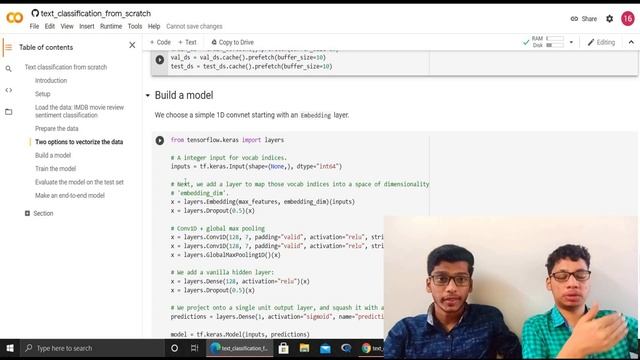This screenshot has width=640, height=360.
Task: Open the search sidebar icon
Action: pos(9,69)
